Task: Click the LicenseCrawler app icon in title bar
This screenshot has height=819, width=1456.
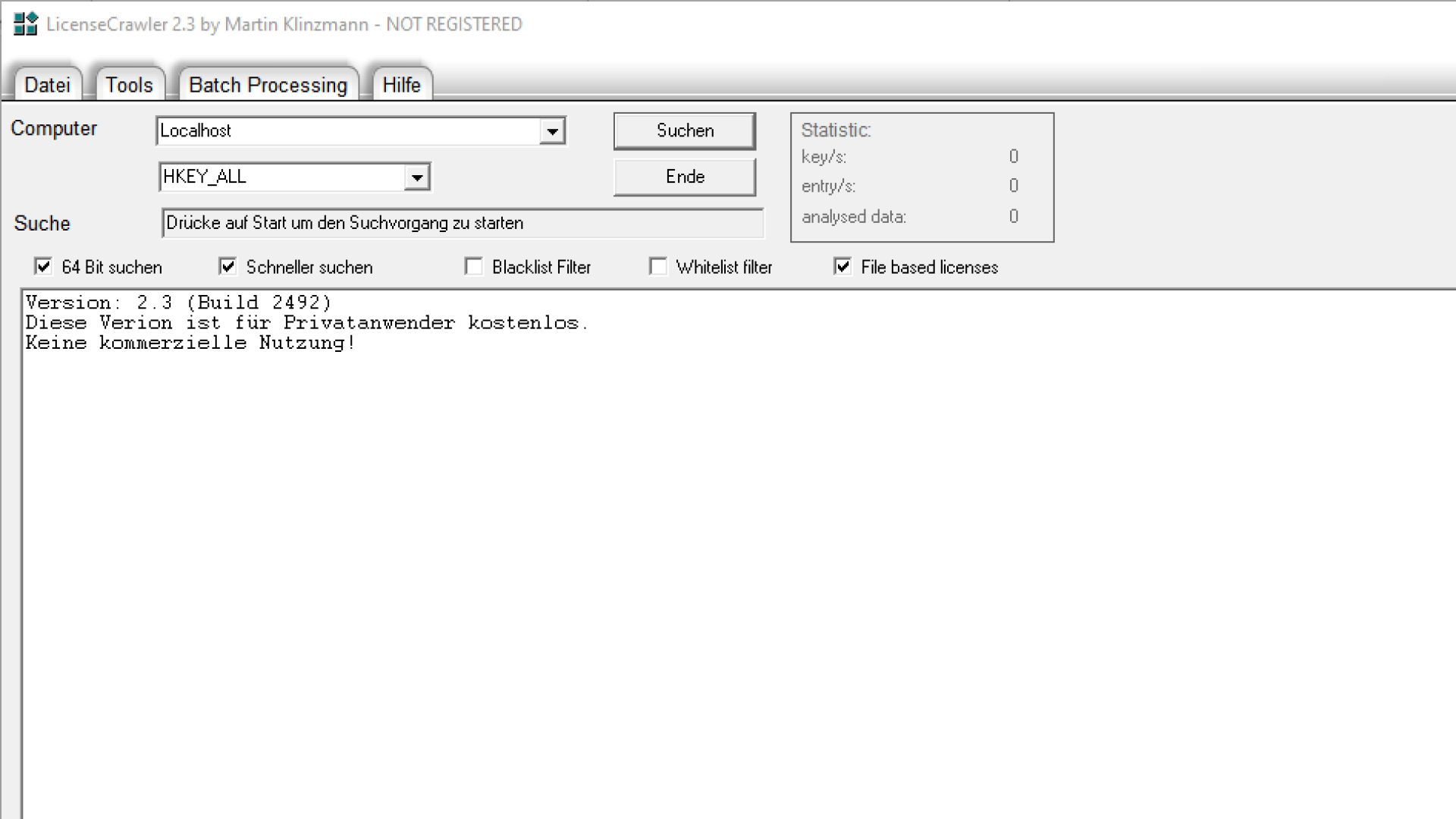Action: tap(25, 24)
